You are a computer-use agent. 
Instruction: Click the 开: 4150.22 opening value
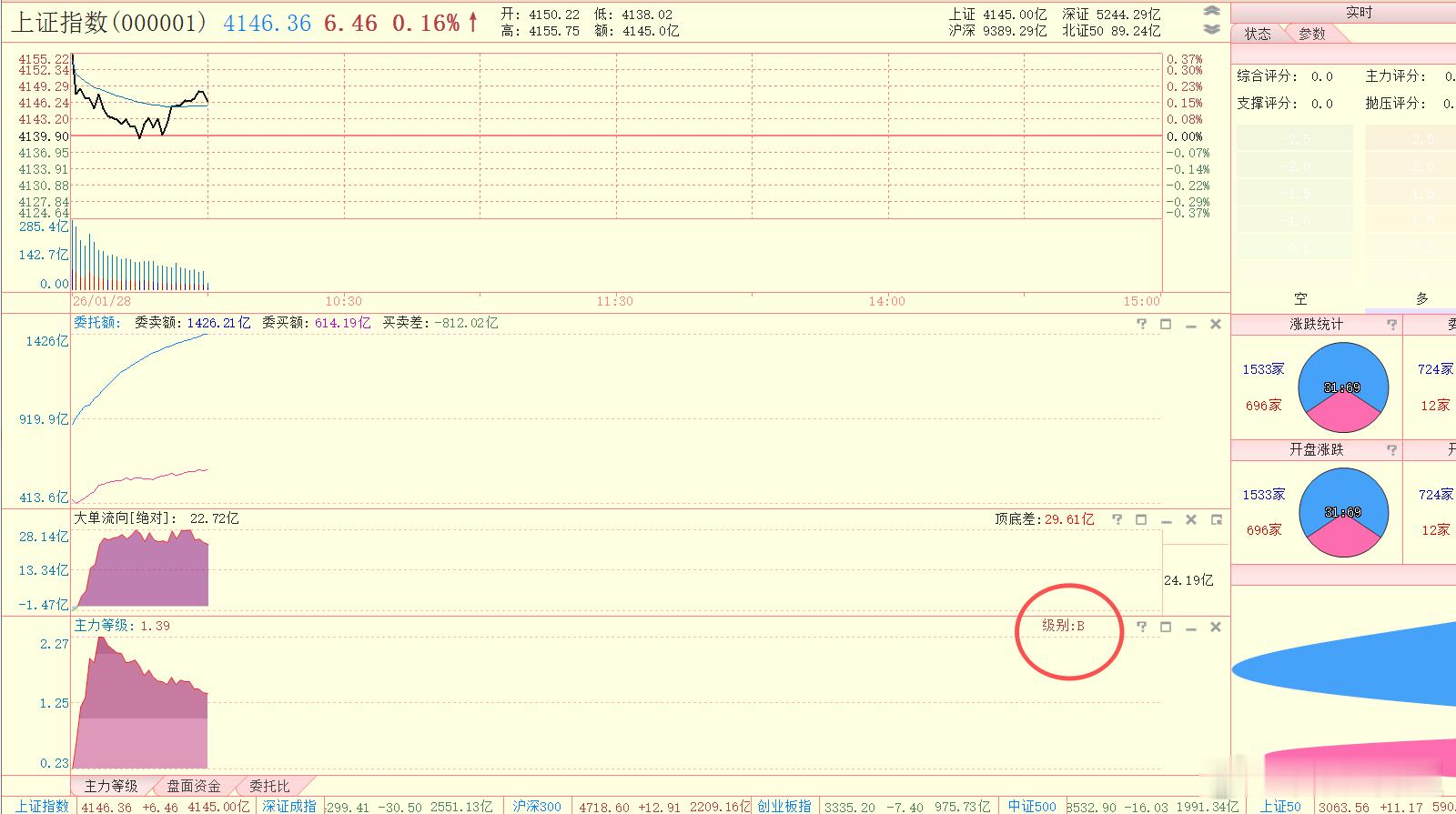click(541, 15)
